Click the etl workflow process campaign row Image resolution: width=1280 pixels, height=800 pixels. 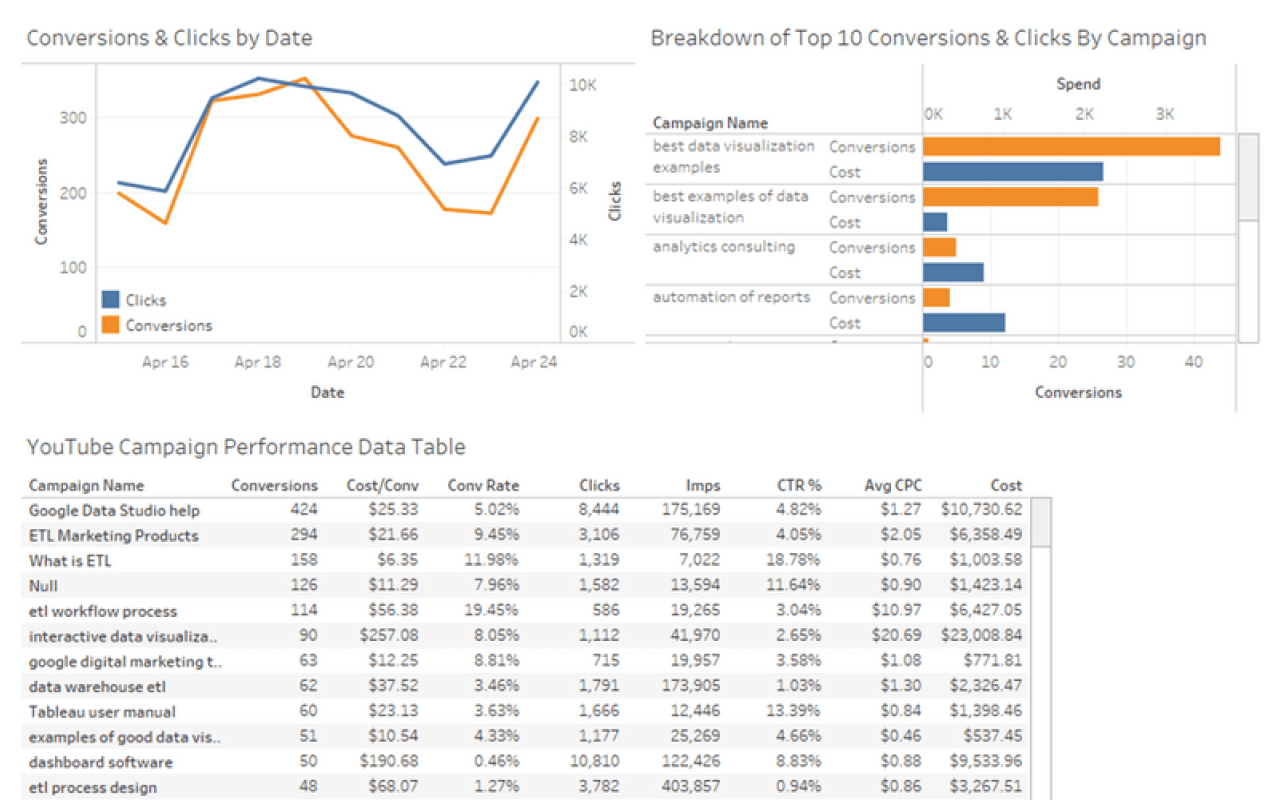pyautogui.click(x=102, y=611)
